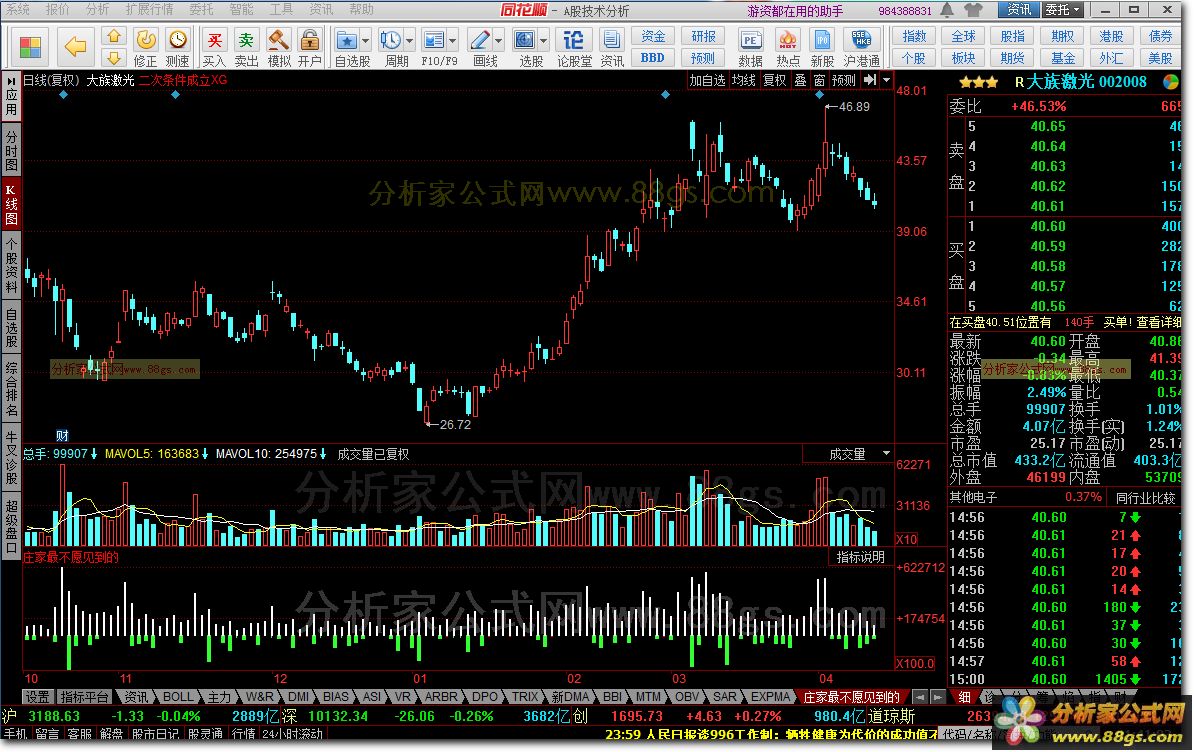
Task: Click the notification bell icon
Action: coord(947,10)
